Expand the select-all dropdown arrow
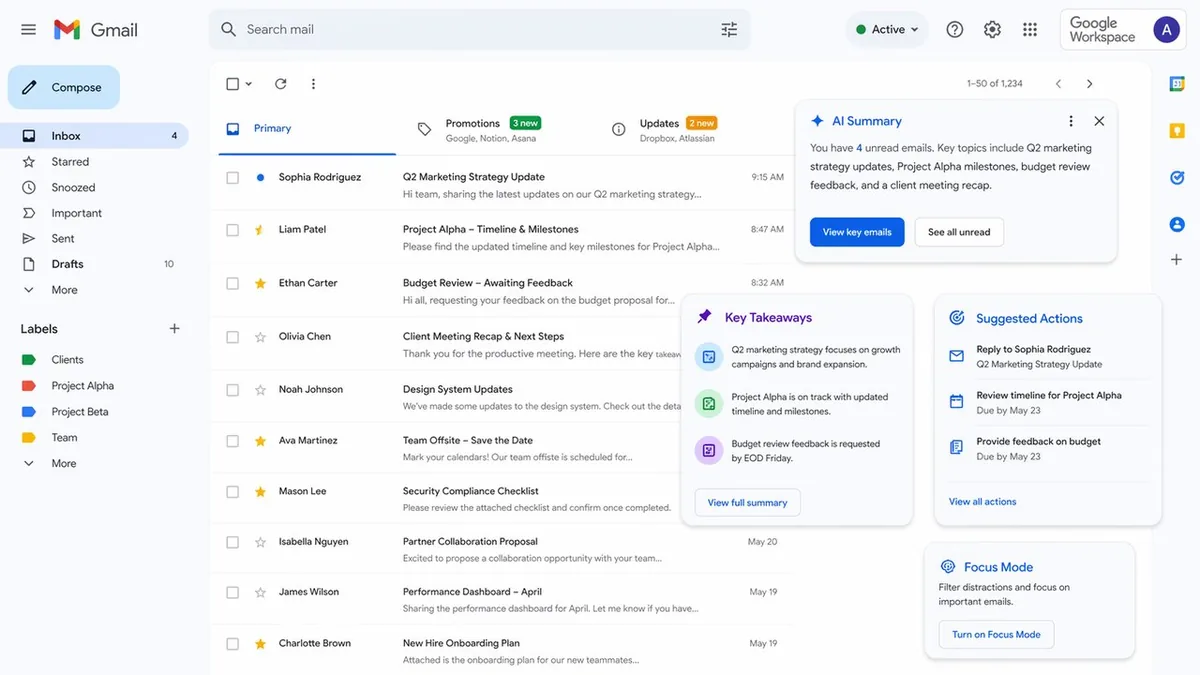The image size is (1200, 675). 249,84
